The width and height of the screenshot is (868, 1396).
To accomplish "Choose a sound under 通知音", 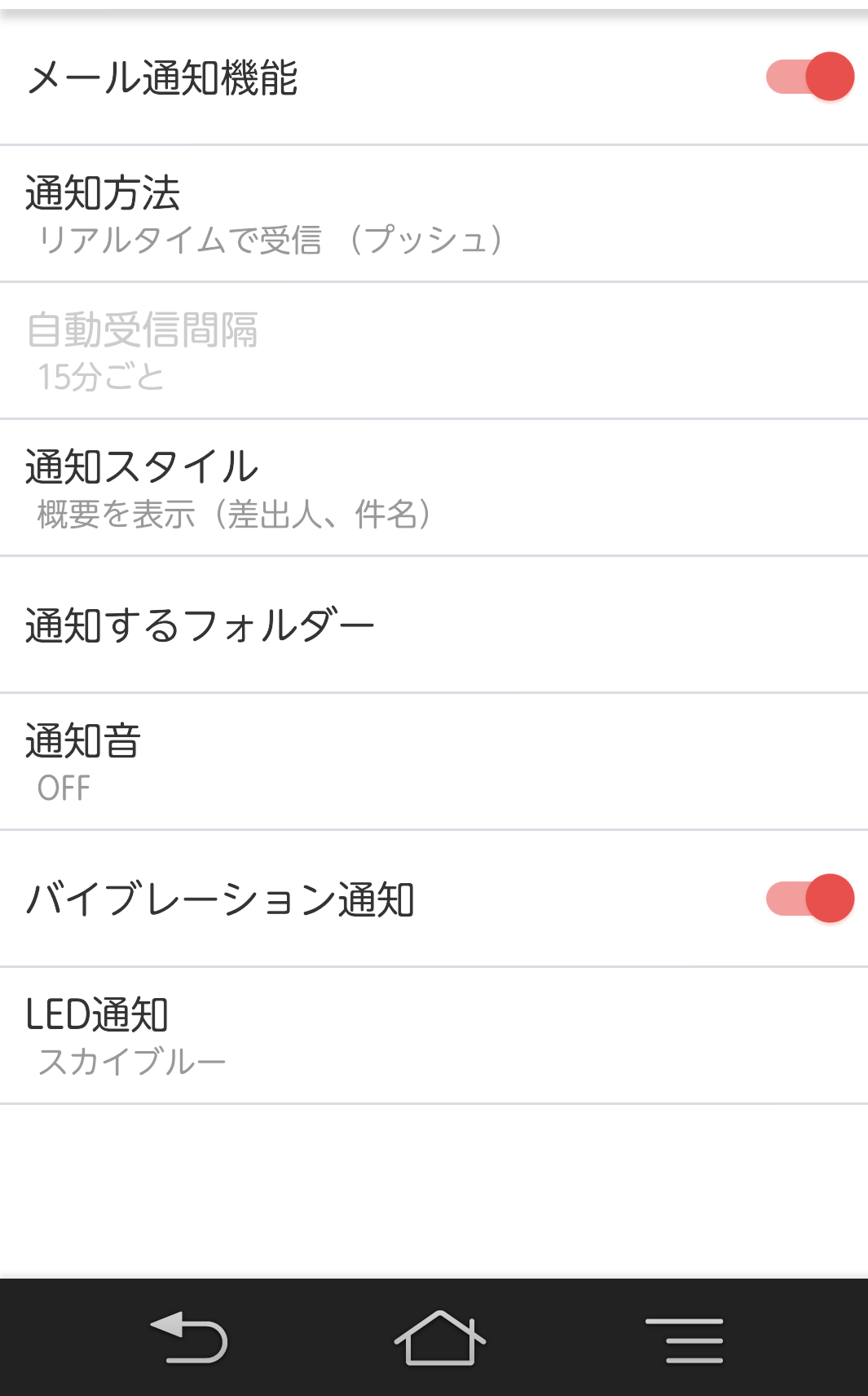I will coord(434,762).
